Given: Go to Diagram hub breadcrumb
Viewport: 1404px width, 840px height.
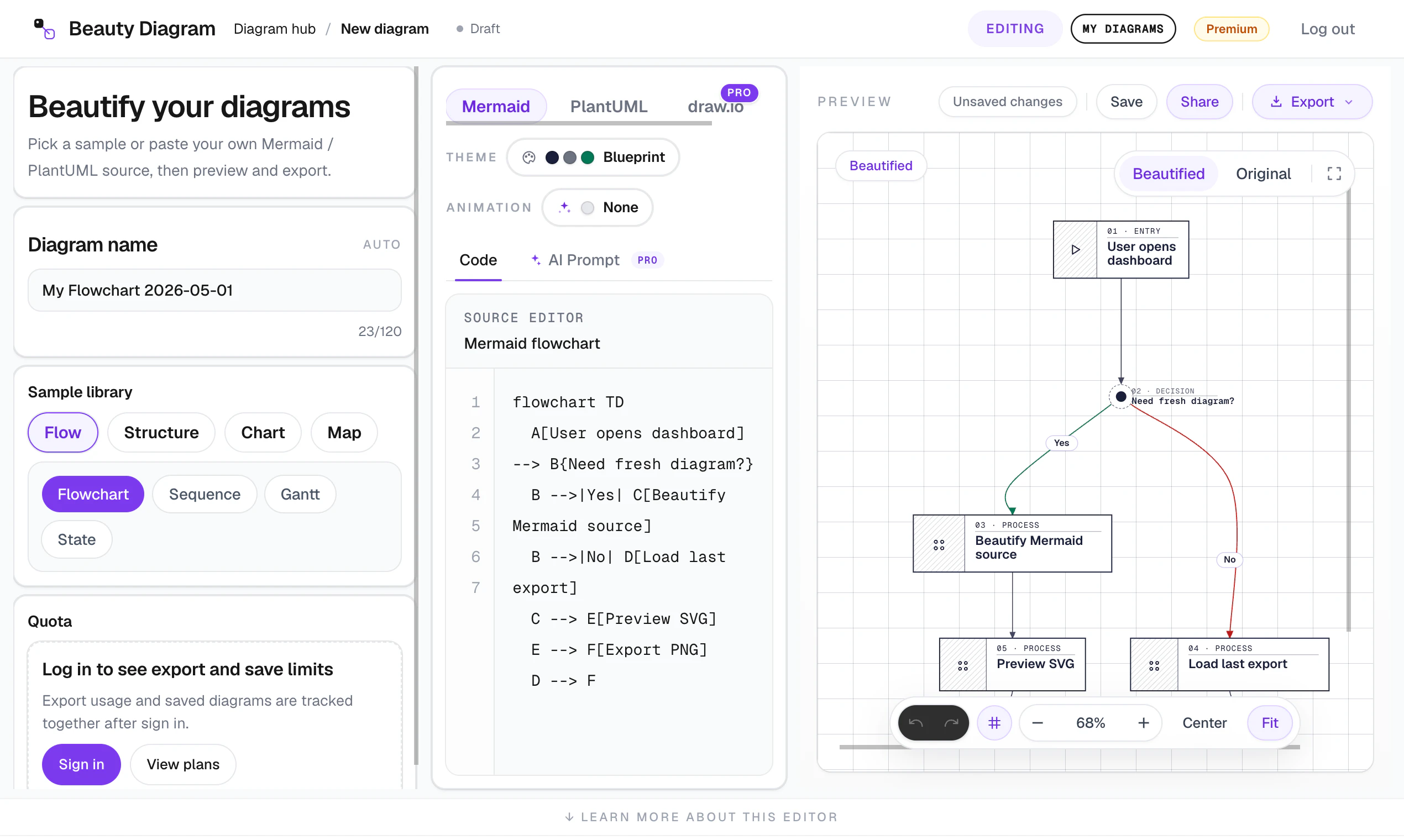Looking at the screenshot, I should pyautogui.click(x=275, y=29).
